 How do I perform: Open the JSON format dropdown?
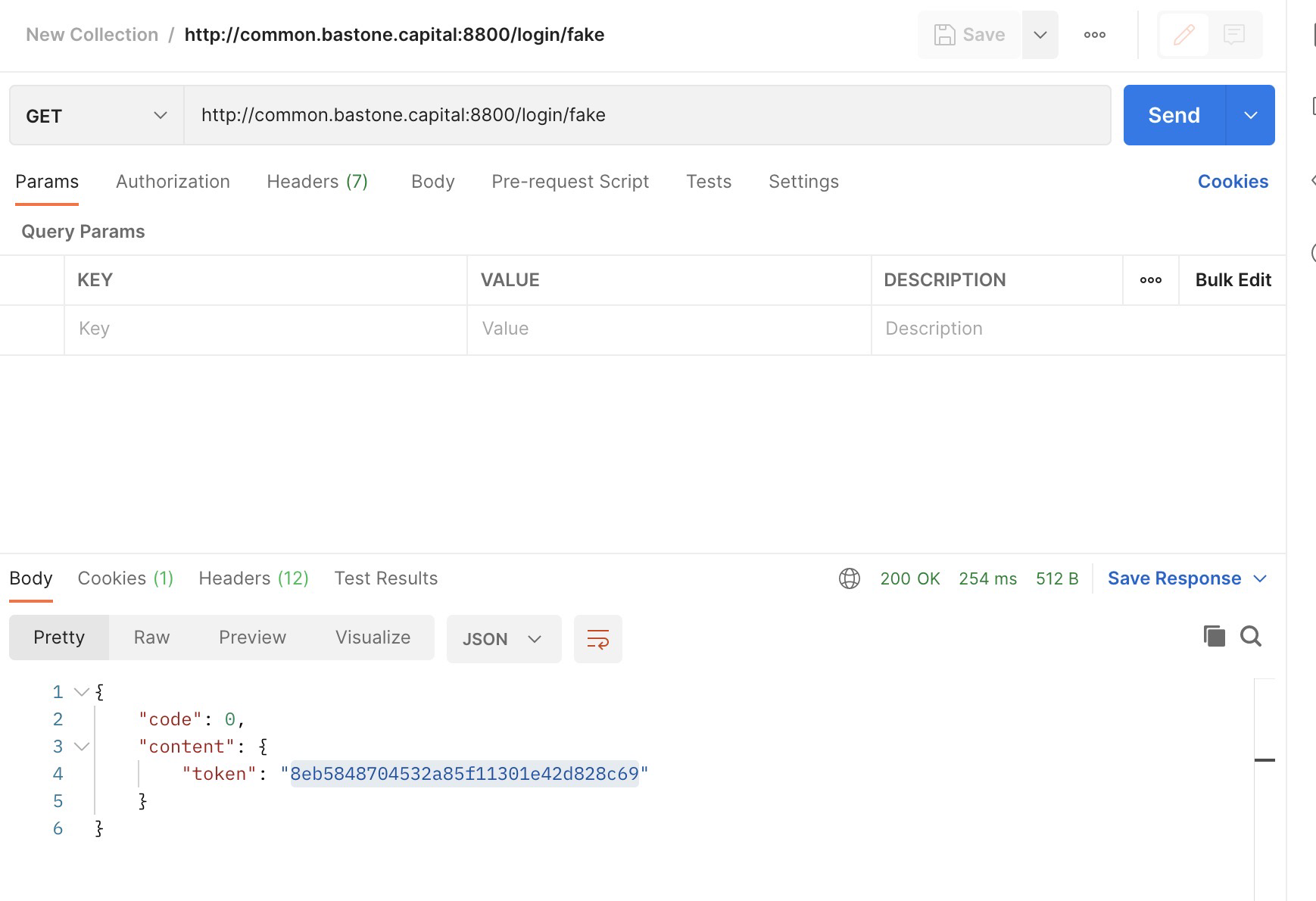point(503,638)
